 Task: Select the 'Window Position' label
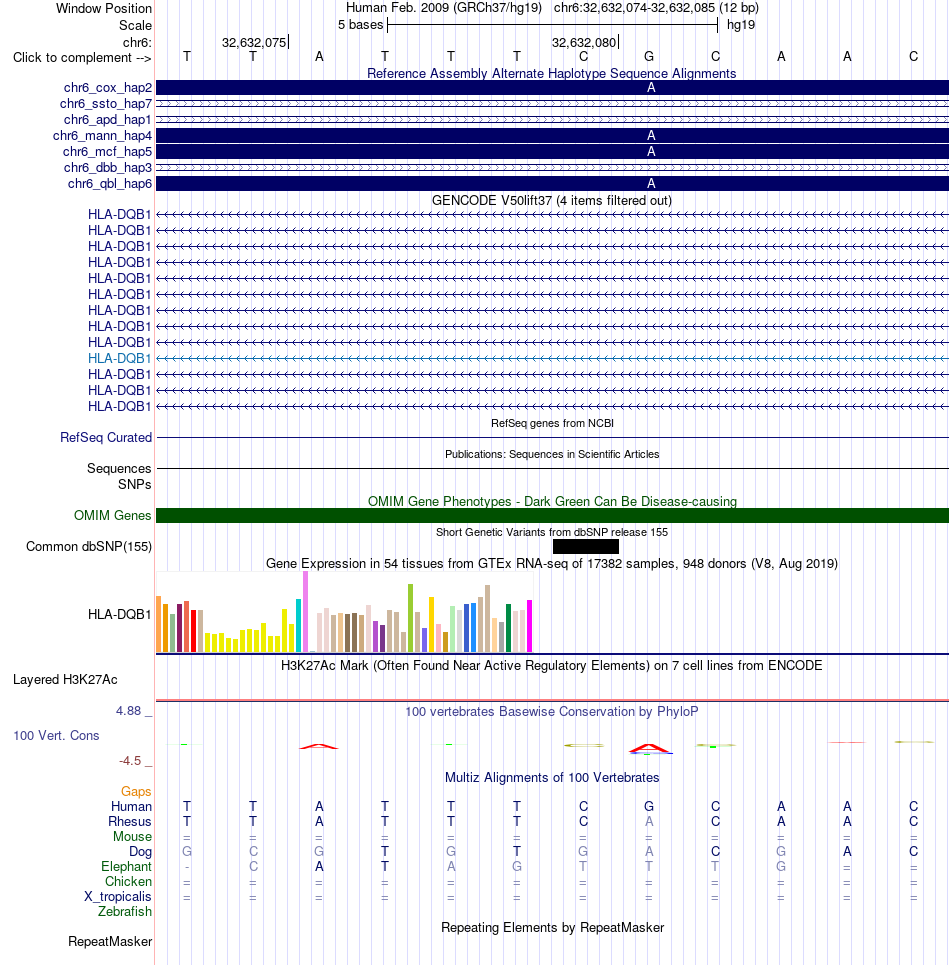(103, 9)
